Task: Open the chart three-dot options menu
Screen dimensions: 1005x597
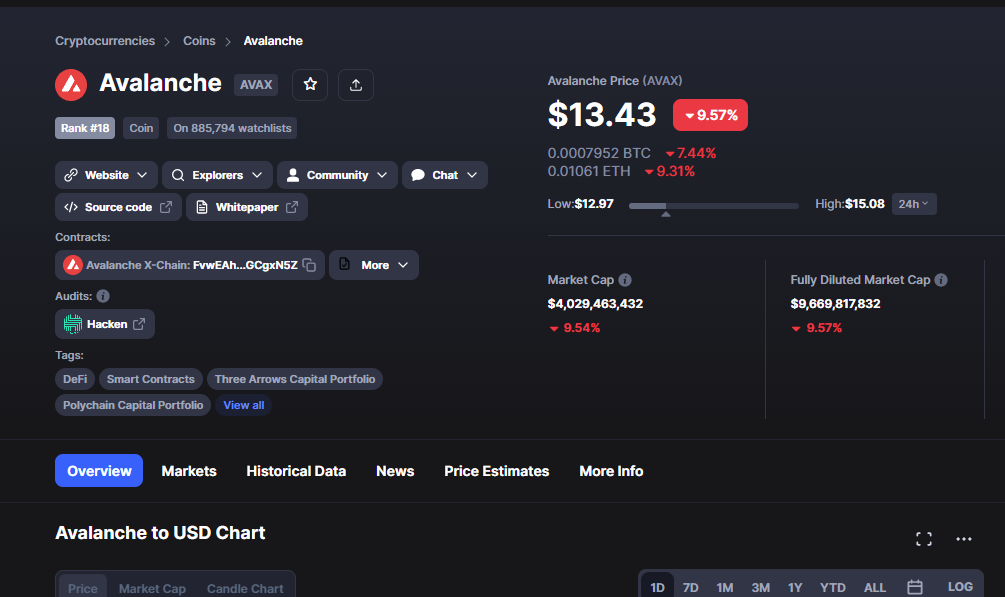Action: coord(964,539)
